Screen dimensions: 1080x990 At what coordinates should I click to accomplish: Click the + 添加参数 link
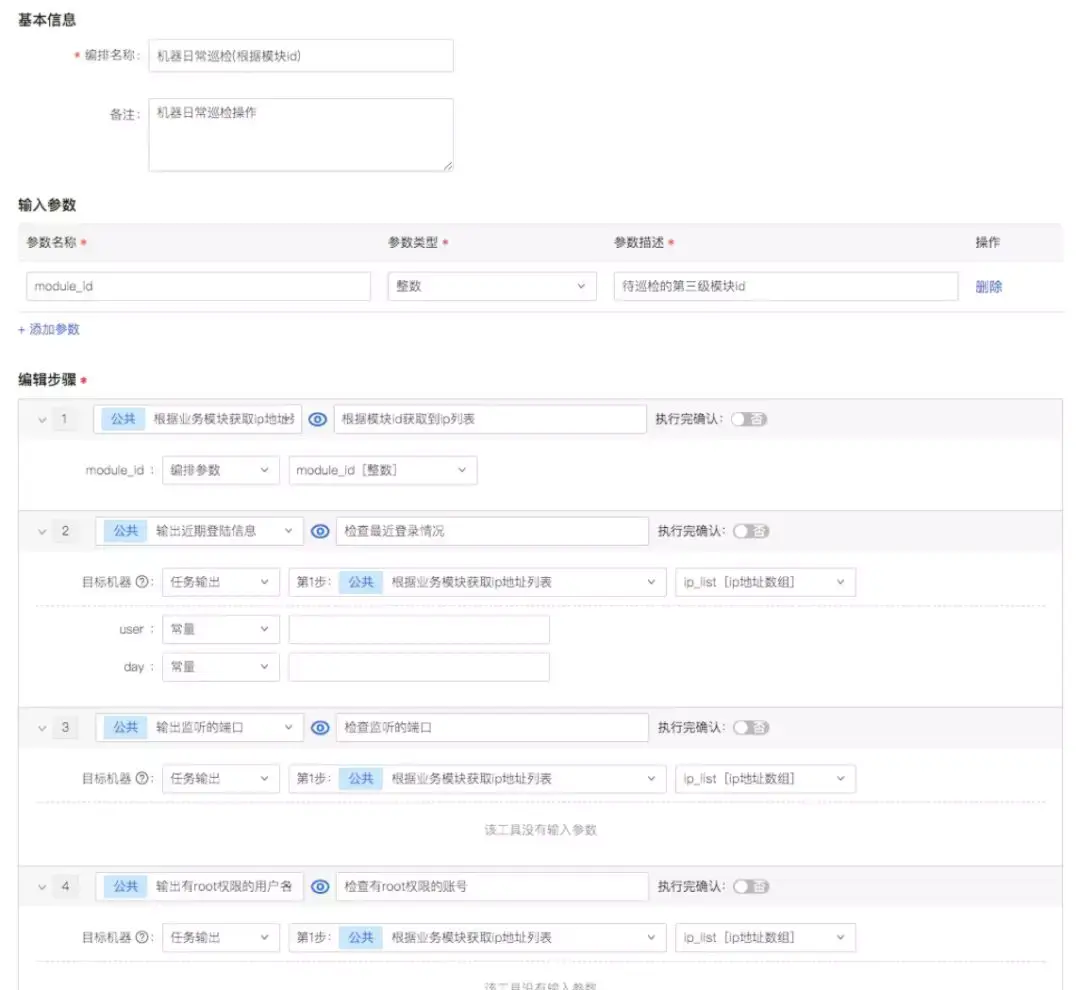(49, 329)
